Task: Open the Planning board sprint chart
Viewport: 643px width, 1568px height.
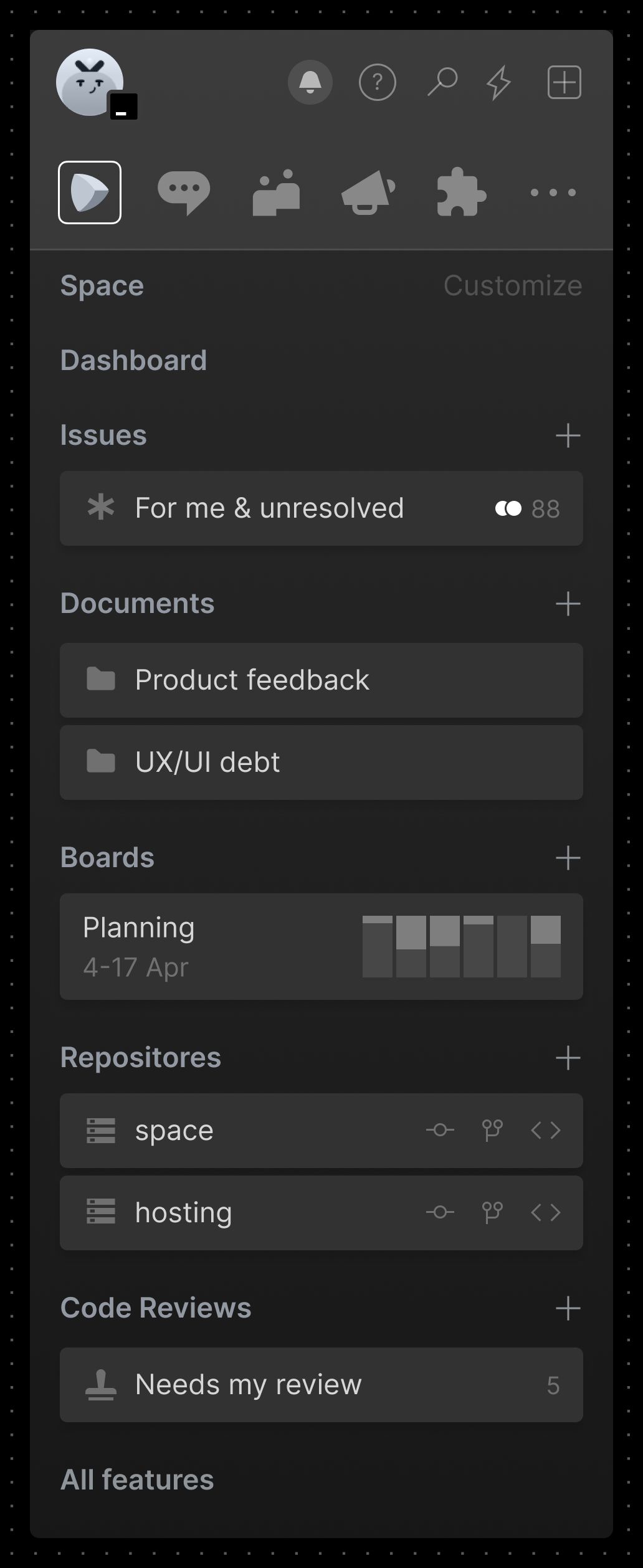Action: pos(462,946)
